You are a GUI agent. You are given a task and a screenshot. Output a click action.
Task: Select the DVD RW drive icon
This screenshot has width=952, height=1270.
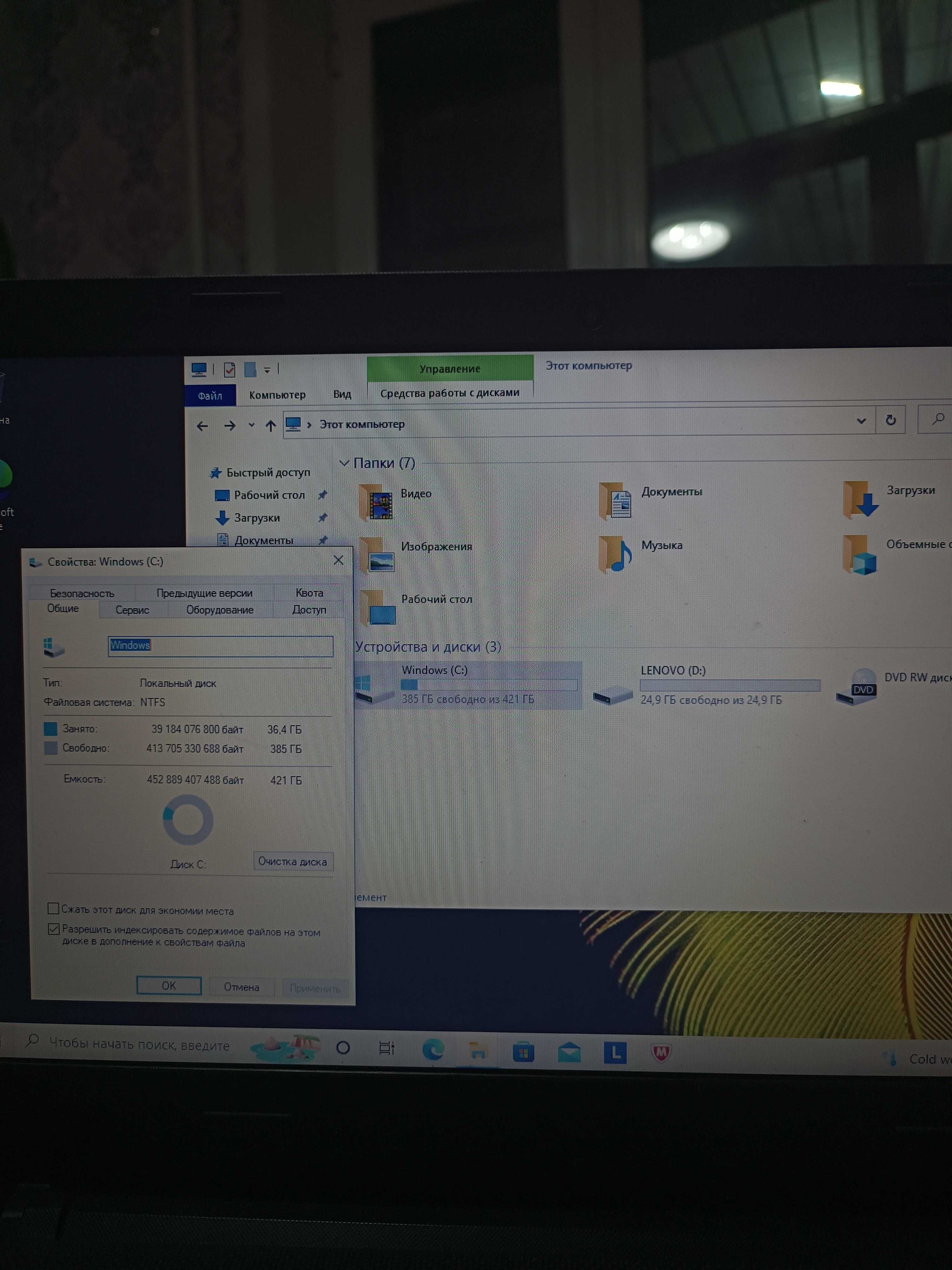(856, 687)
